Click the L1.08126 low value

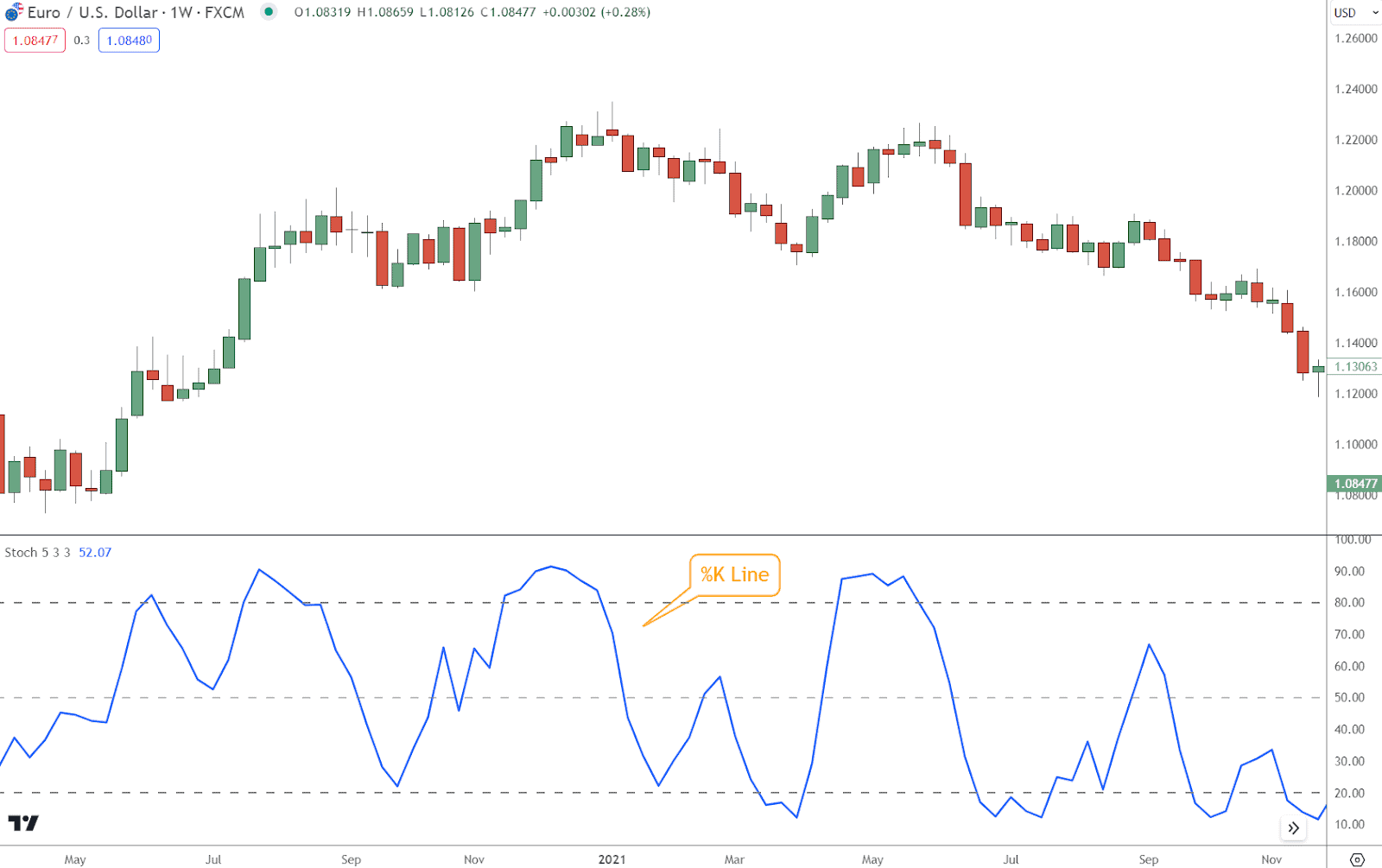pyautogui.click(x=447, y=12)
